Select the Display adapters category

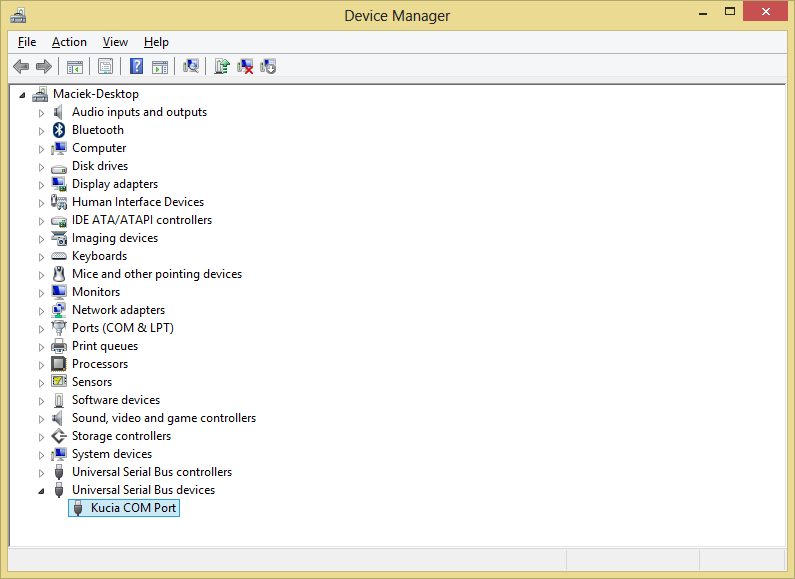[114, 184]
